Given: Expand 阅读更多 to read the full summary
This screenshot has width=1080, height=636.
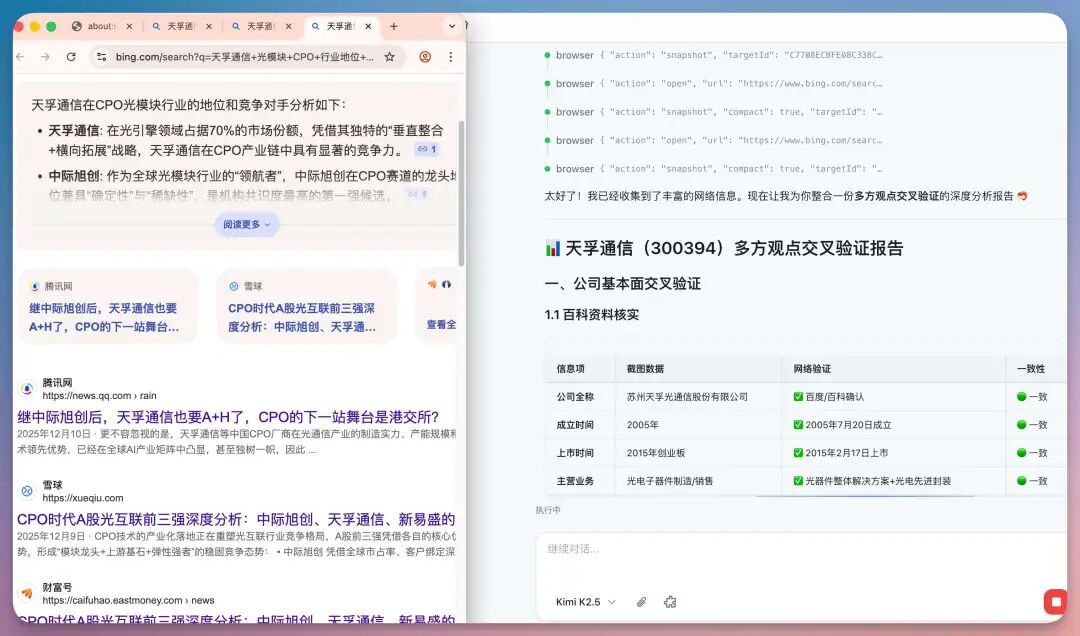Looking at the screenshot, I should pos(246,224).
